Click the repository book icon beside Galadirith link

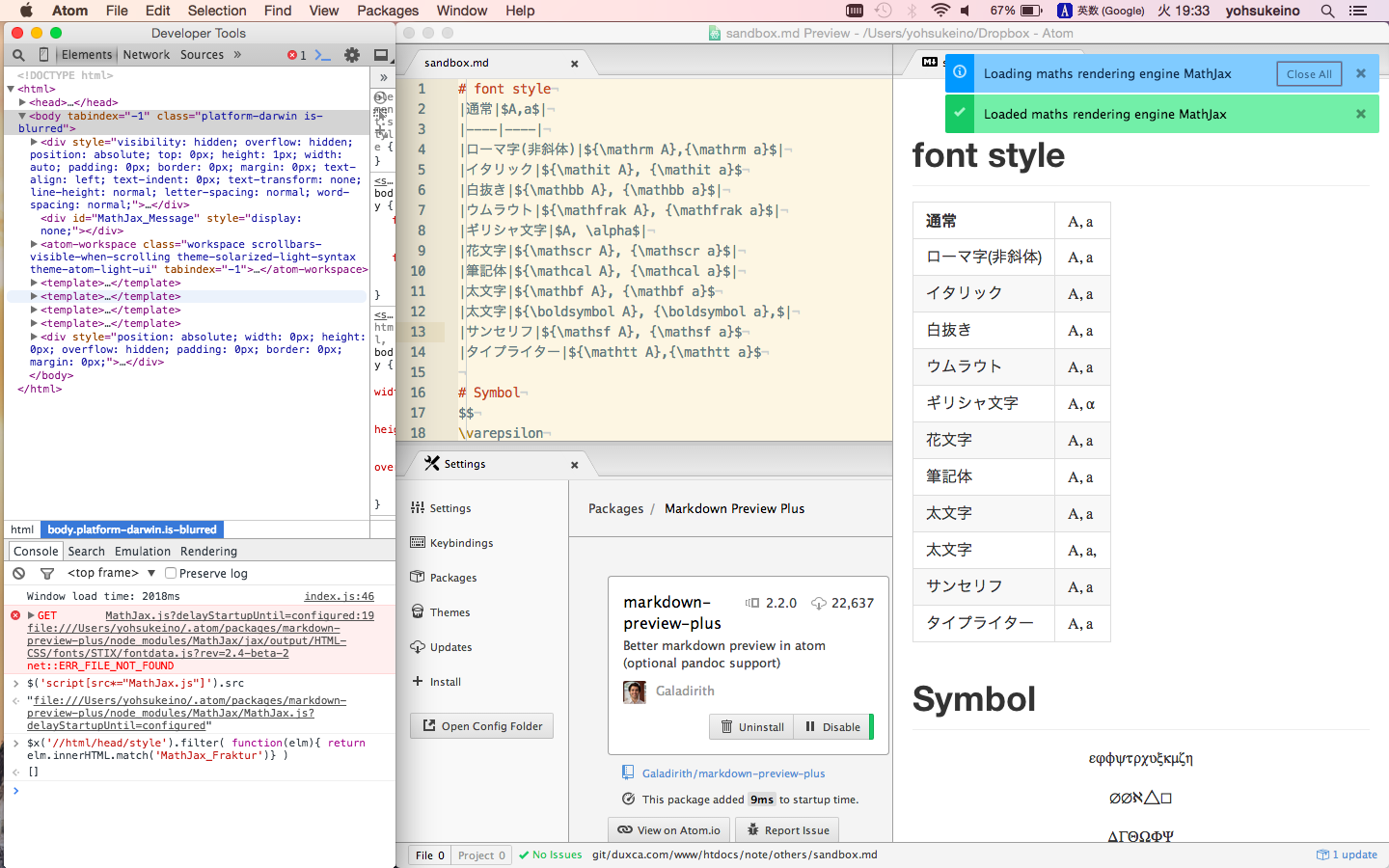click(628, 773)
